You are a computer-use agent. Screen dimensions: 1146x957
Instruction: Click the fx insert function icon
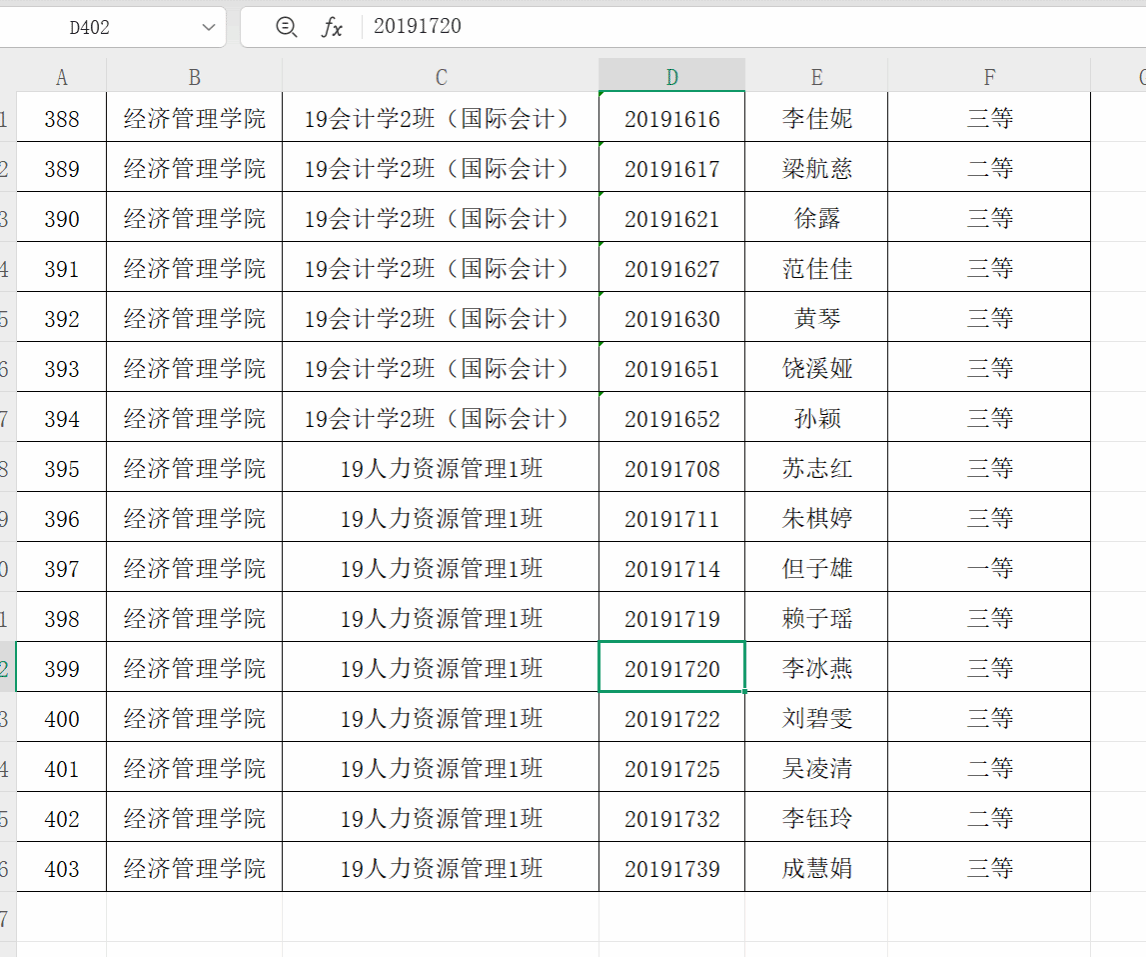tap(332, 27)
